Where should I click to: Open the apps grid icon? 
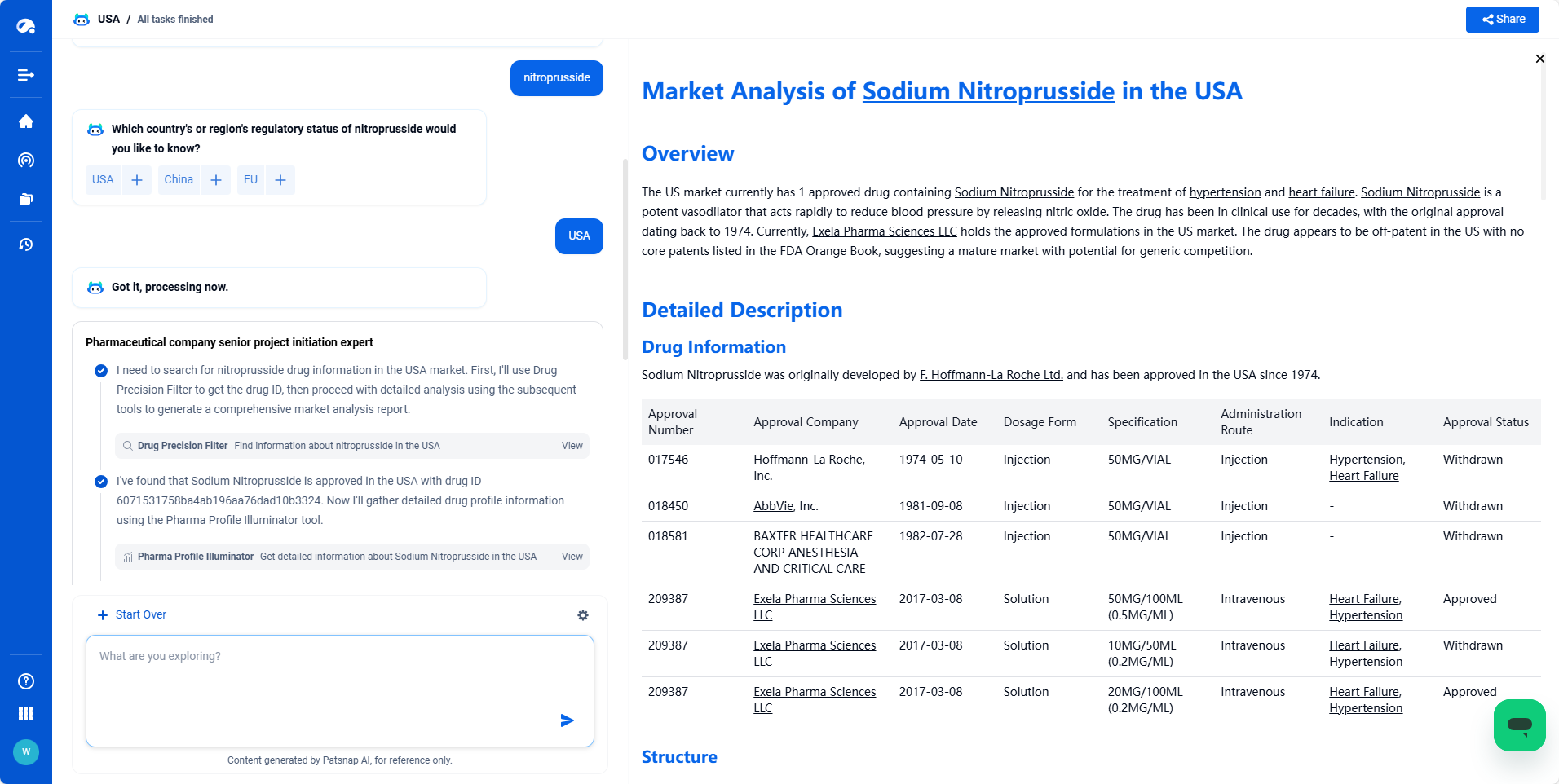pos(26,714)
